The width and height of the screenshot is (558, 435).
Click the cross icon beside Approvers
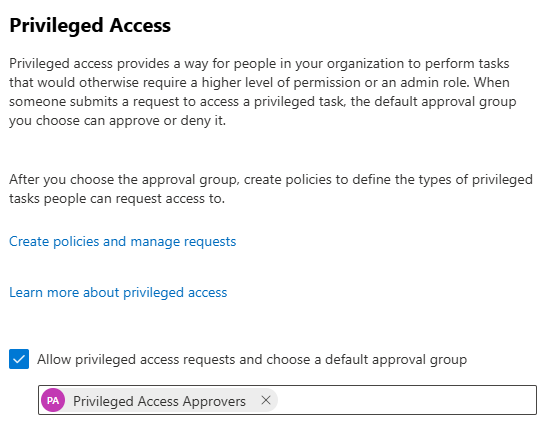point(266,400)
